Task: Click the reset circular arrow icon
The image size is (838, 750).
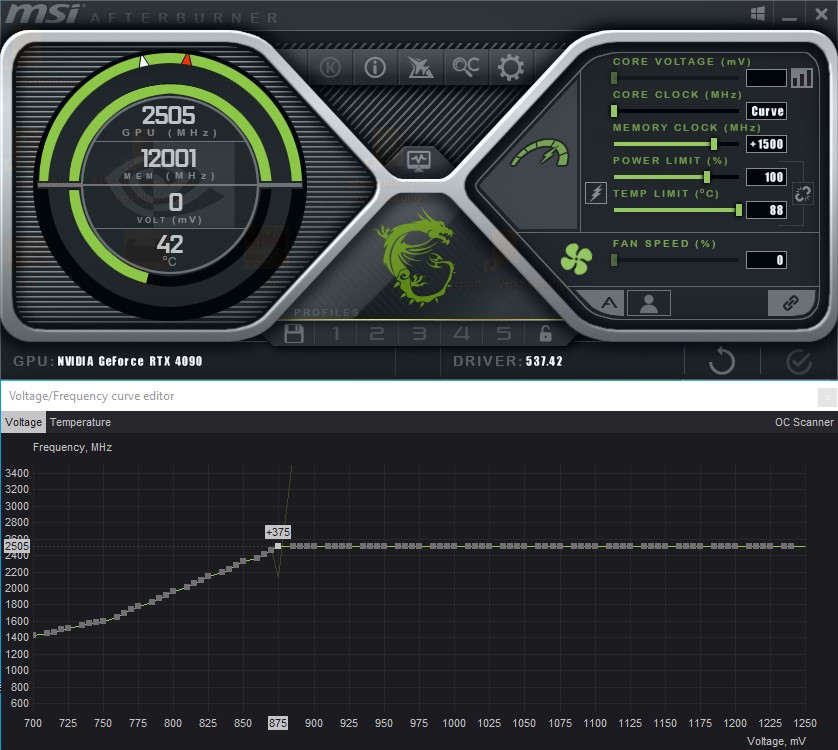Action: (x=721, y=361)
